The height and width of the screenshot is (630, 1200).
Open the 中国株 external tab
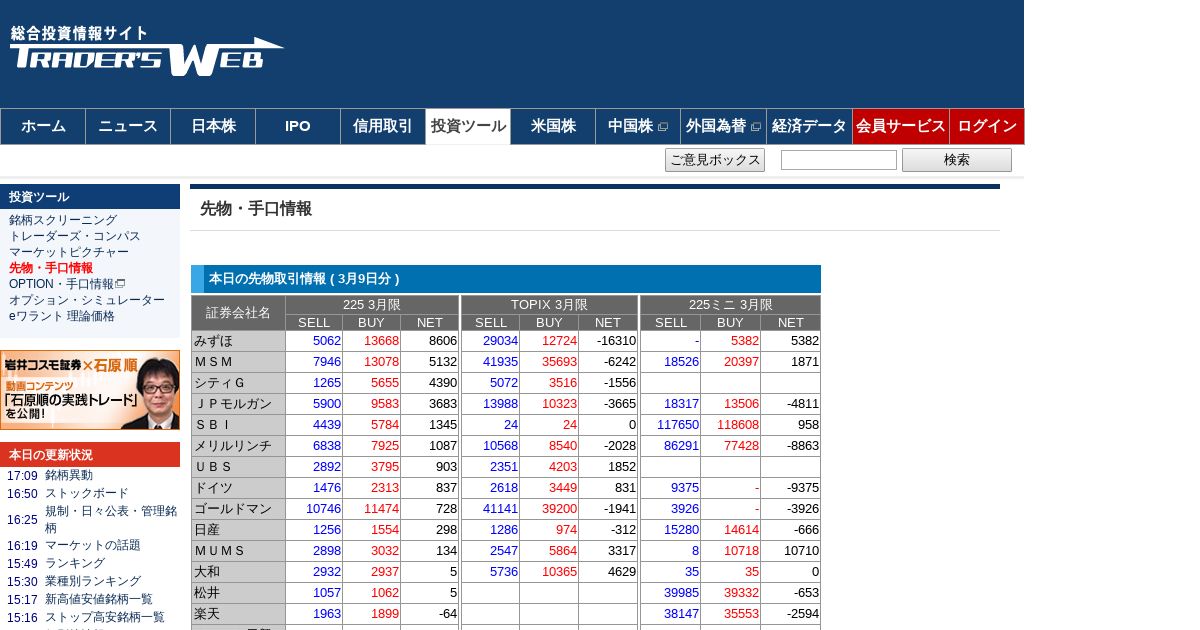638,126
